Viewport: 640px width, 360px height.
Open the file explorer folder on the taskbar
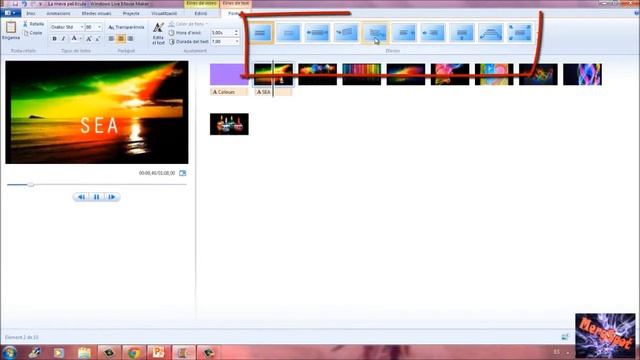click(x=84, y=352)
